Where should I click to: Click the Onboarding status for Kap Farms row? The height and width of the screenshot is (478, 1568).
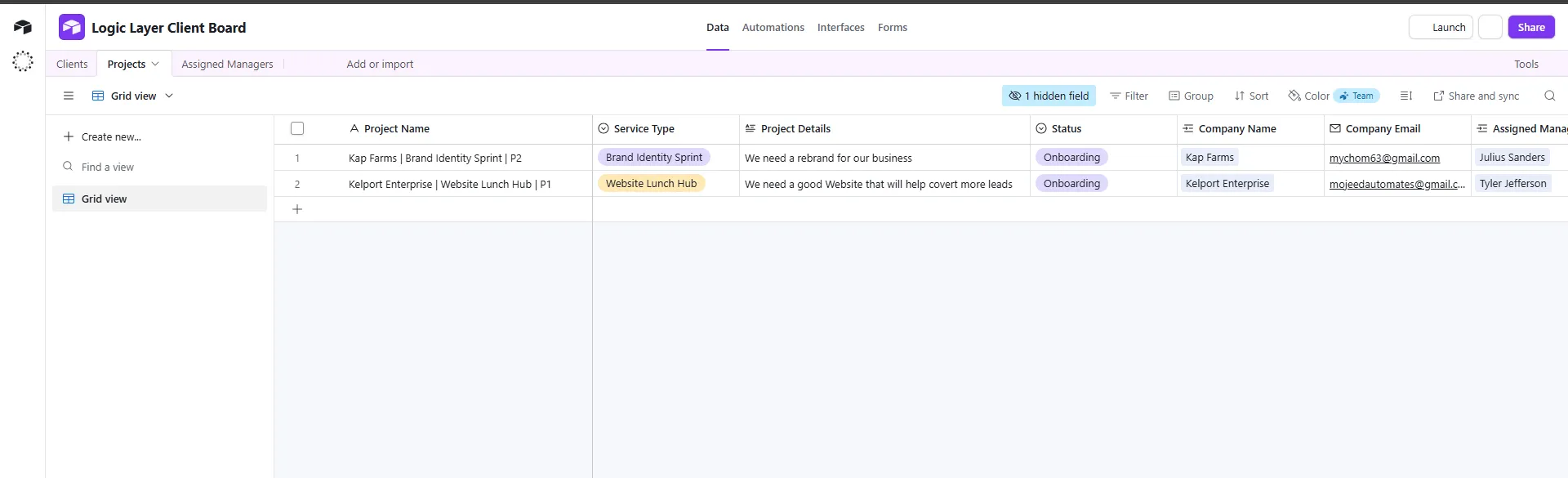click(x=1071, y=157)
